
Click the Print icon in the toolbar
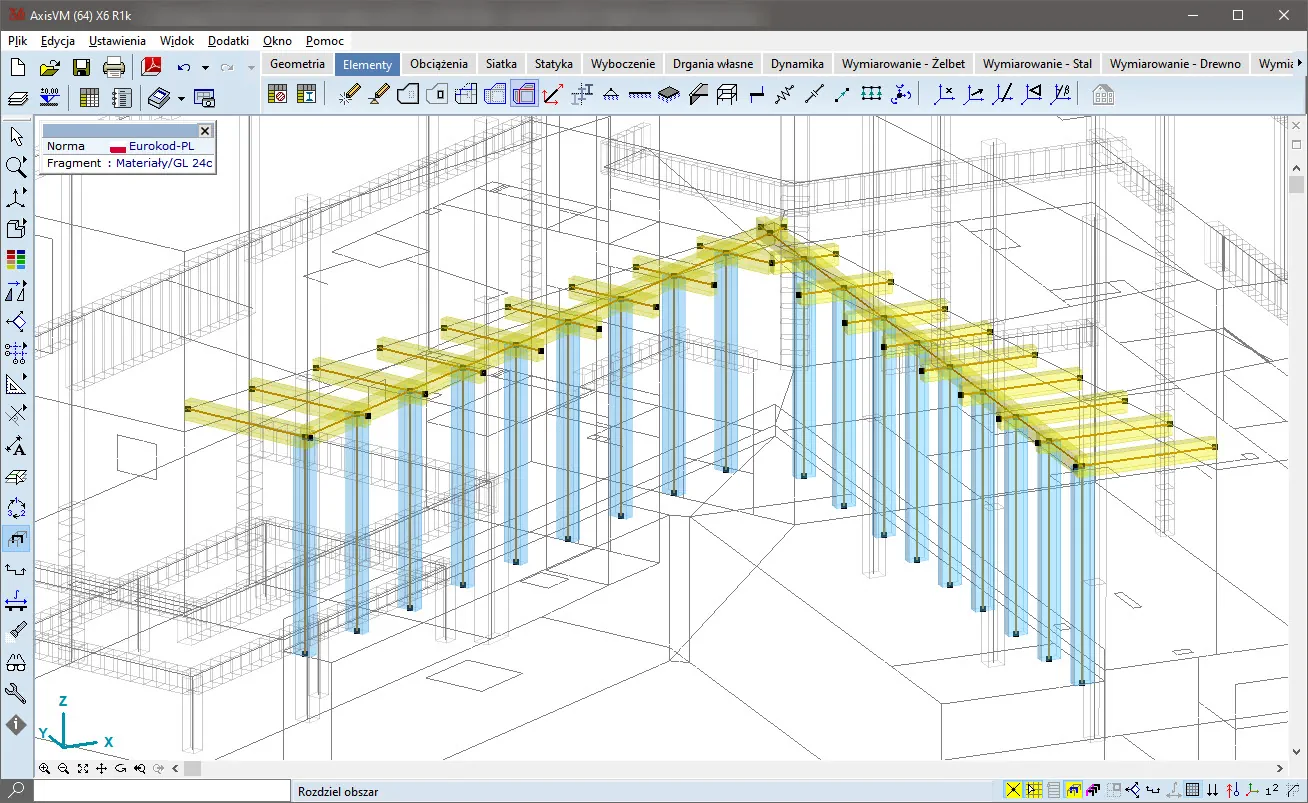(x=114, y=67)
